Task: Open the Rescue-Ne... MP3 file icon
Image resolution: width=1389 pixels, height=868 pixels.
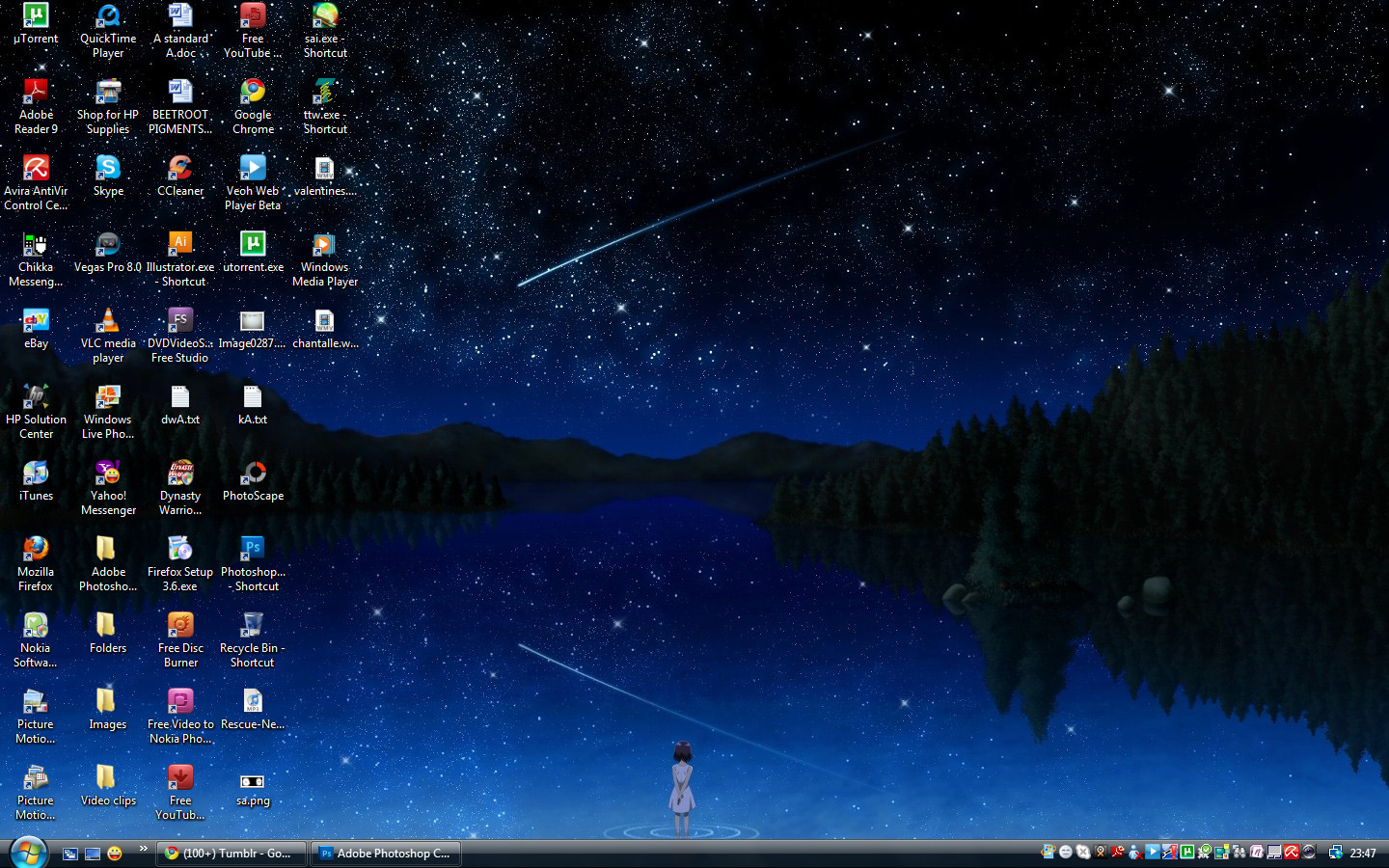Action: (253, 710)
